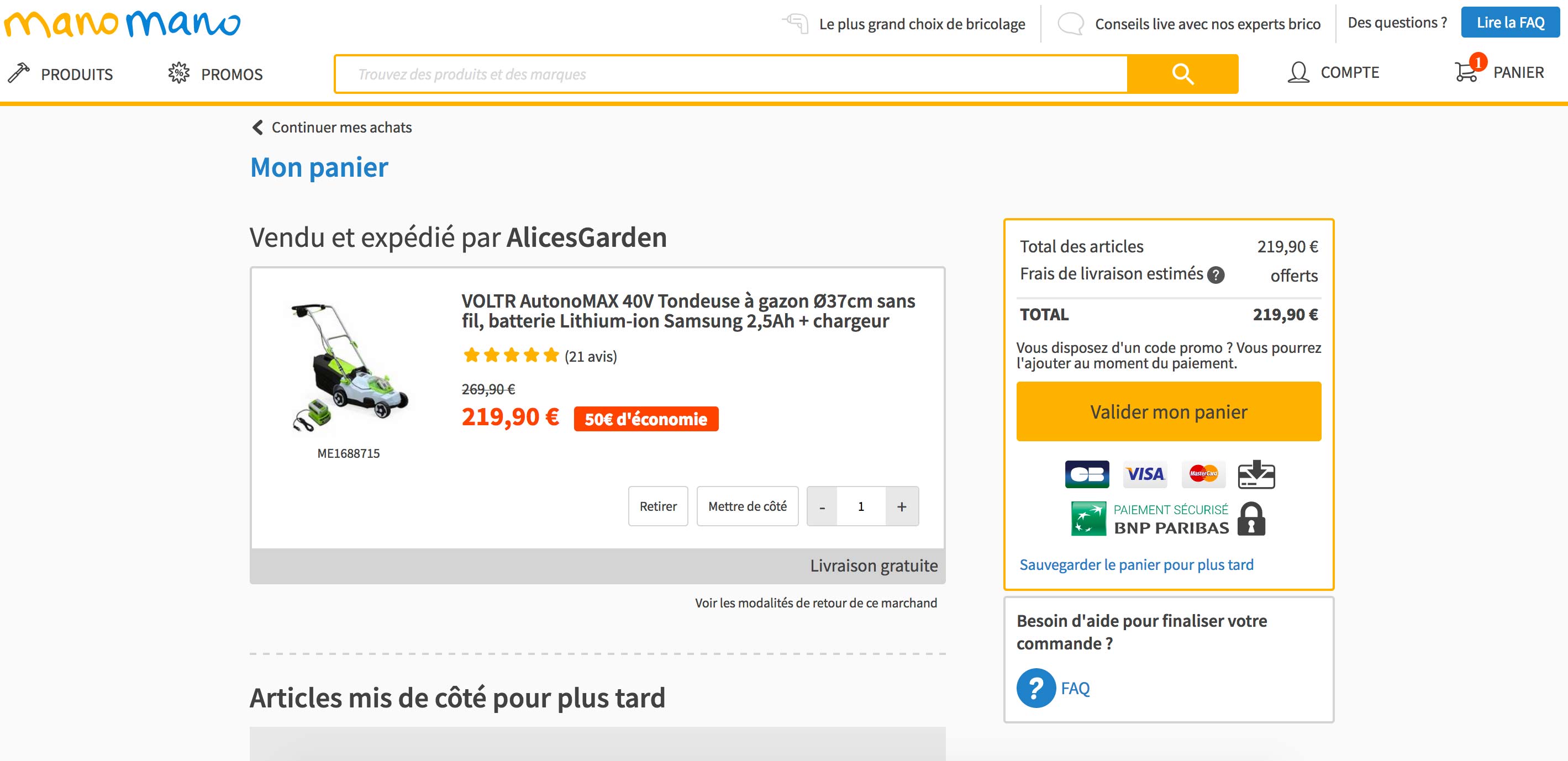Click the shopping cart icon with badge
Image resolution: width=1568 pixels, height=761 pixels.
[1470, 68]
